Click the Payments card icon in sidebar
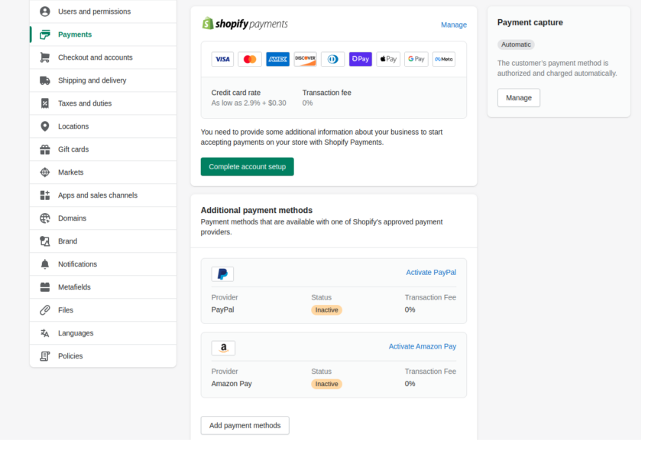Screen dimensions: 648x452 coord(45,35)
